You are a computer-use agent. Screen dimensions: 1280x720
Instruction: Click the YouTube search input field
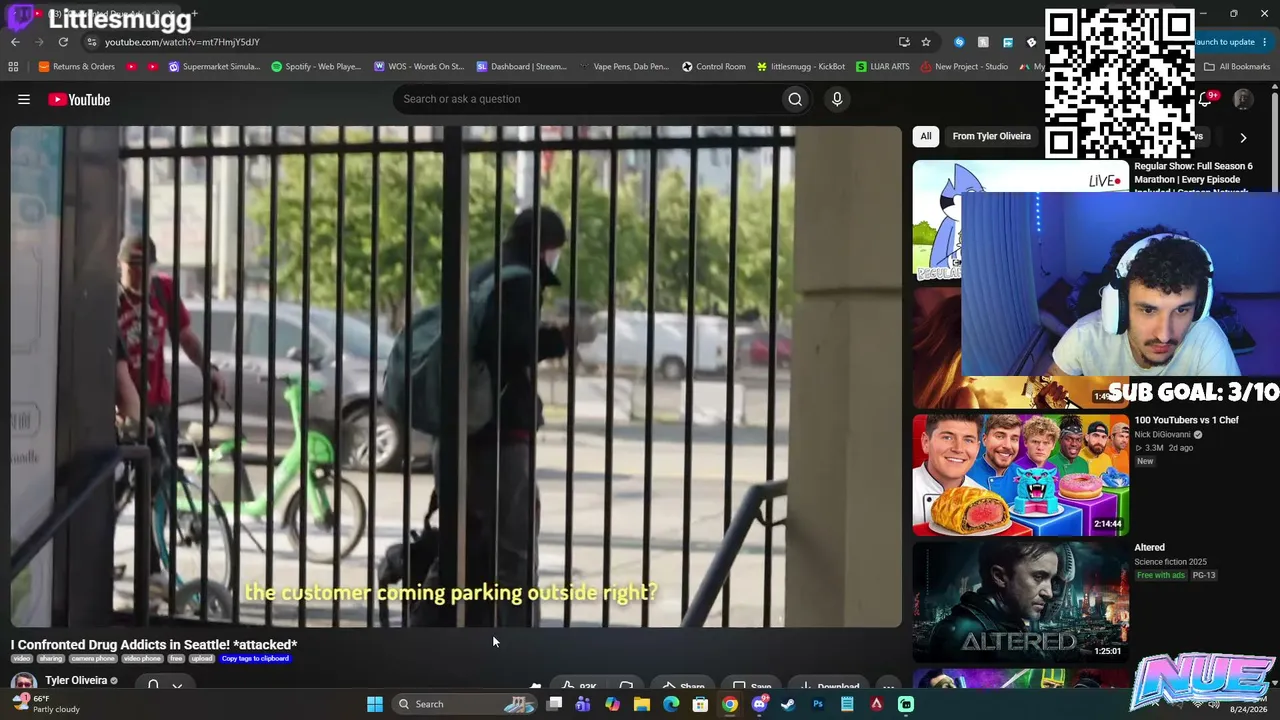click(586, 99)
